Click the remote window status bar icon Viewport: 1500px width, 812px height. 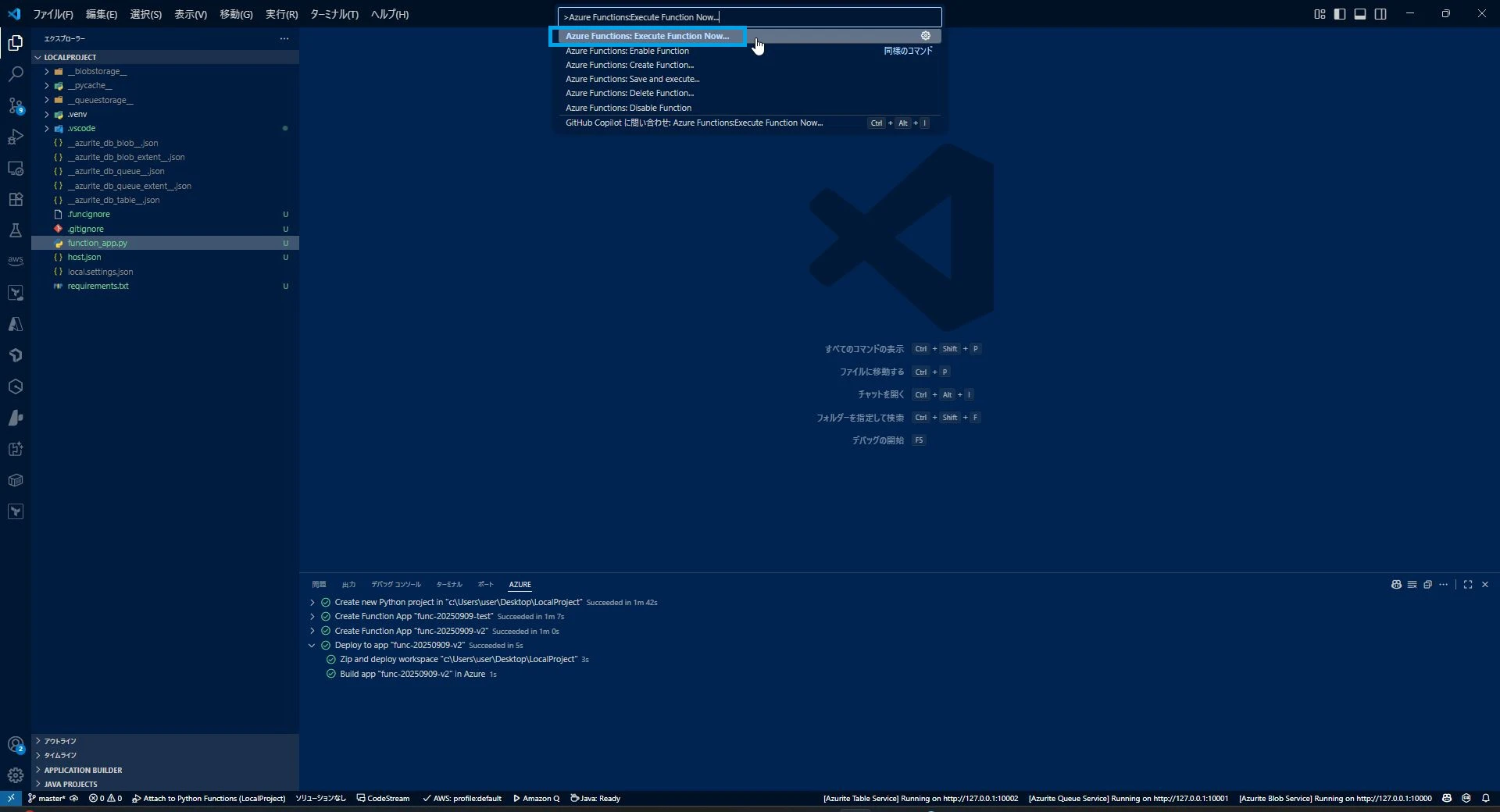(x=11, y=798)
